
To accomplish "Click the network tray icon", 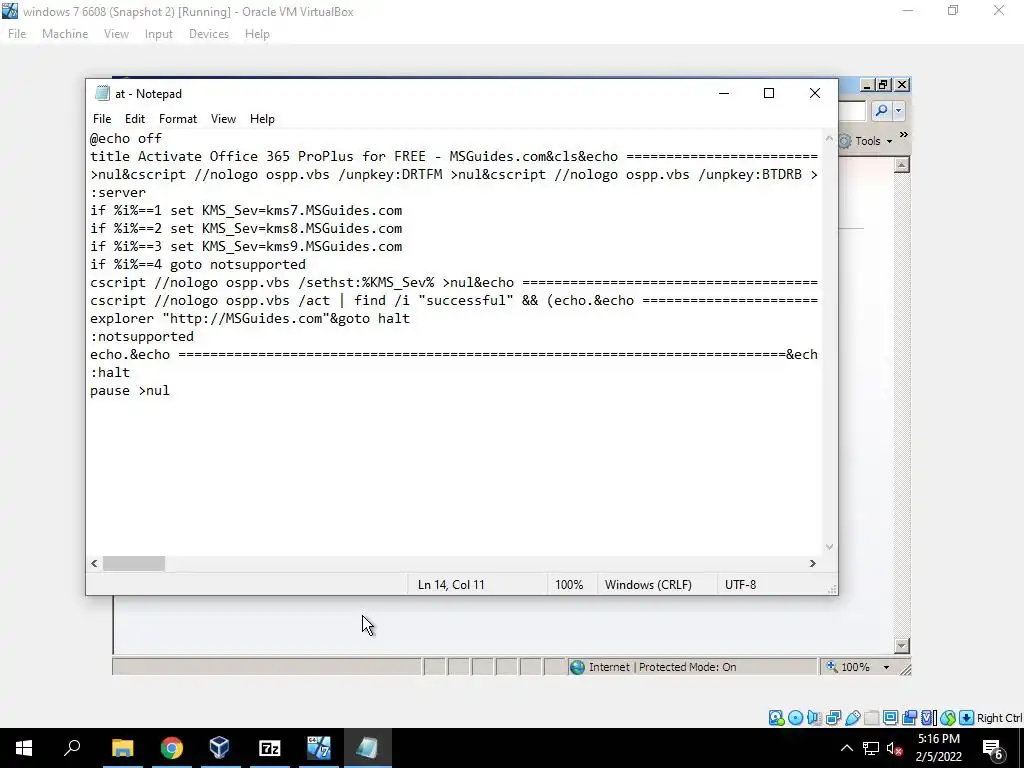I will pyautogui.click(x=871, y=748).
